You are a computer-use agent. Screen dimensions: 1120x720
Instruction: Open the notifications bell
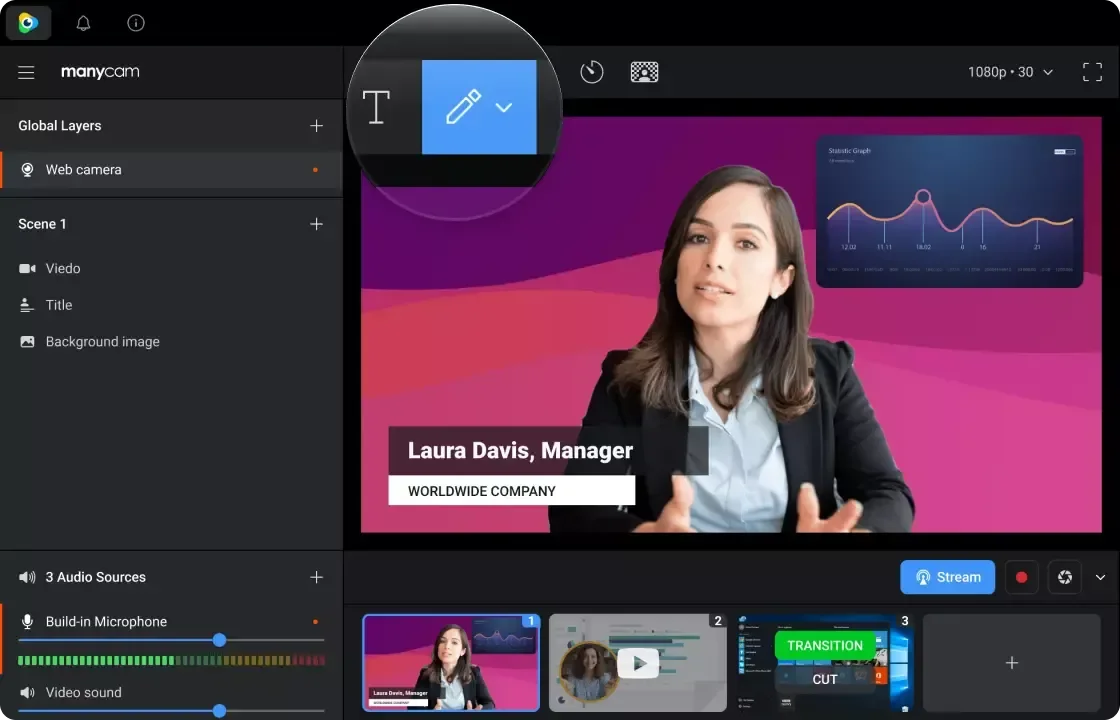tap(83, 22)
